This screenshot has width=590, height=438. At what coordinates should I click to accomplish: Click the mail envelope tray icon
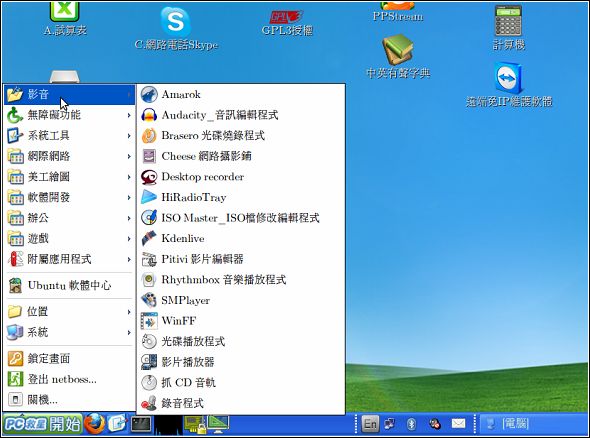tap(458, 424)
